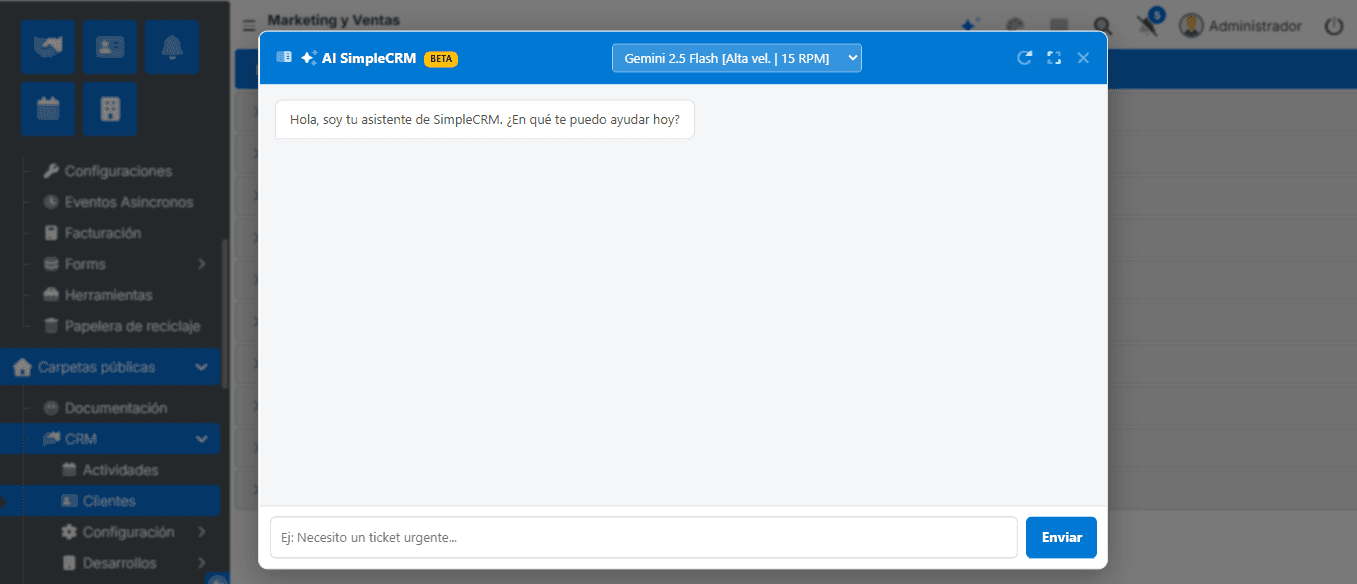Open the Administrador user menu label
The image size is (1357, 584).
1255,26
